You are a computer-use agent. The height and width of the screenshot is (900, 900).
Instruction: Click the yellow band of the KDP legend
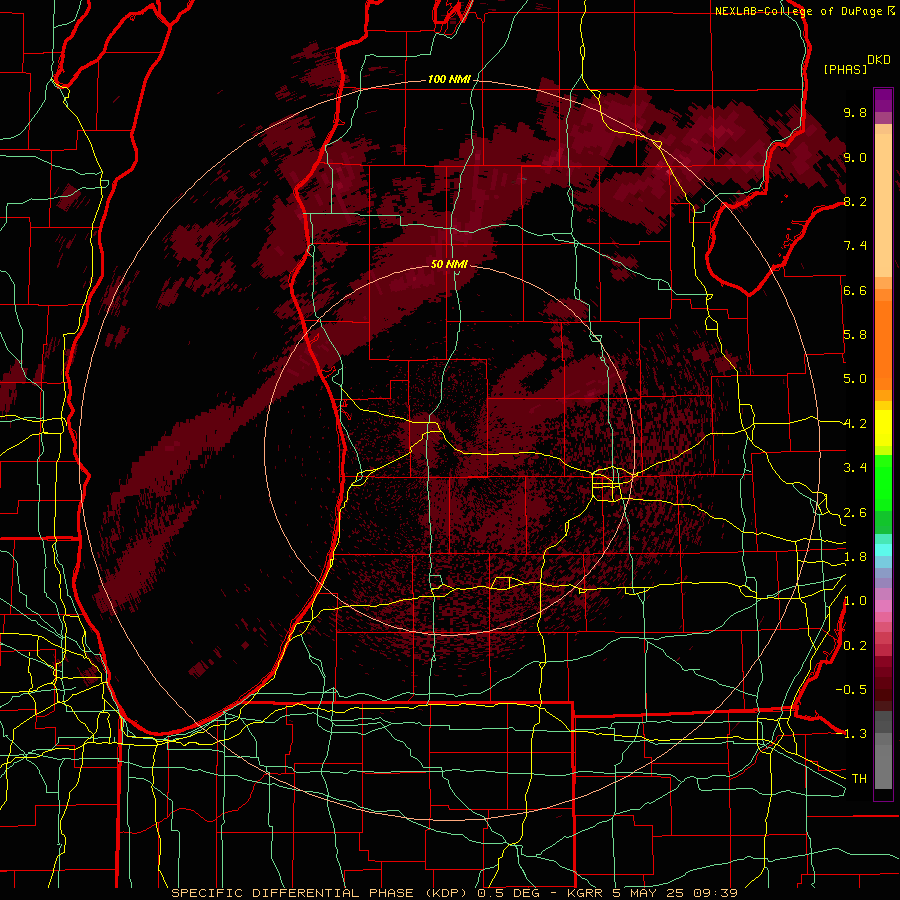pos(883,428)
